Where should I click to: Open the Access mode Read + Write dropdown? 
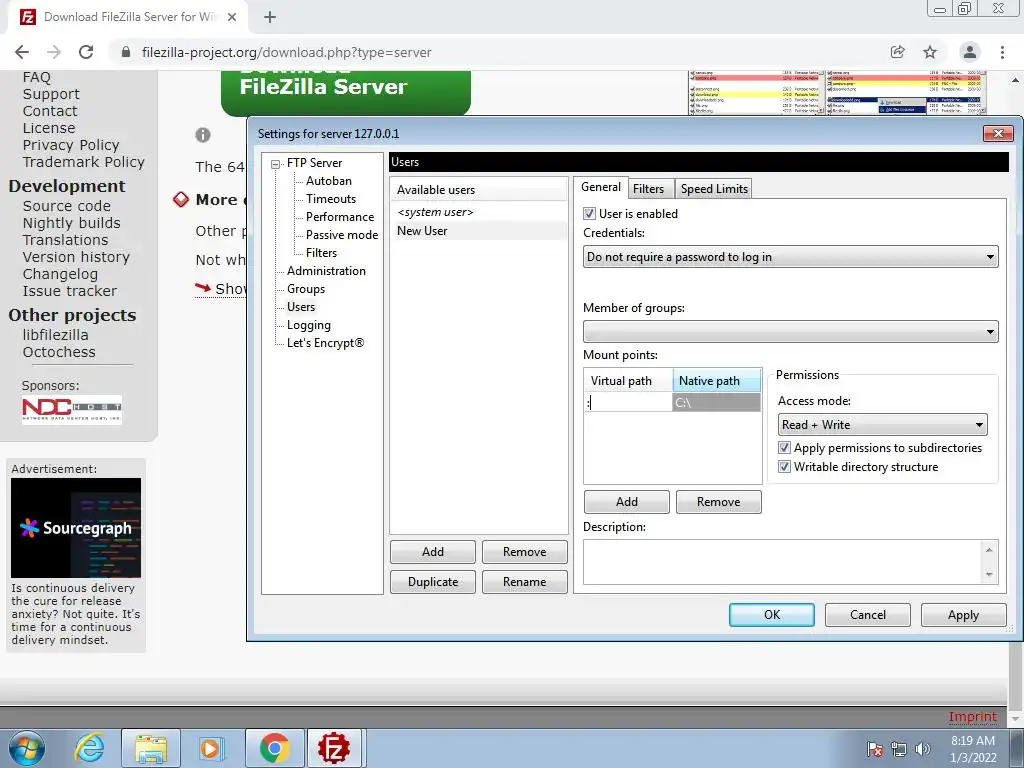point(882,424)
